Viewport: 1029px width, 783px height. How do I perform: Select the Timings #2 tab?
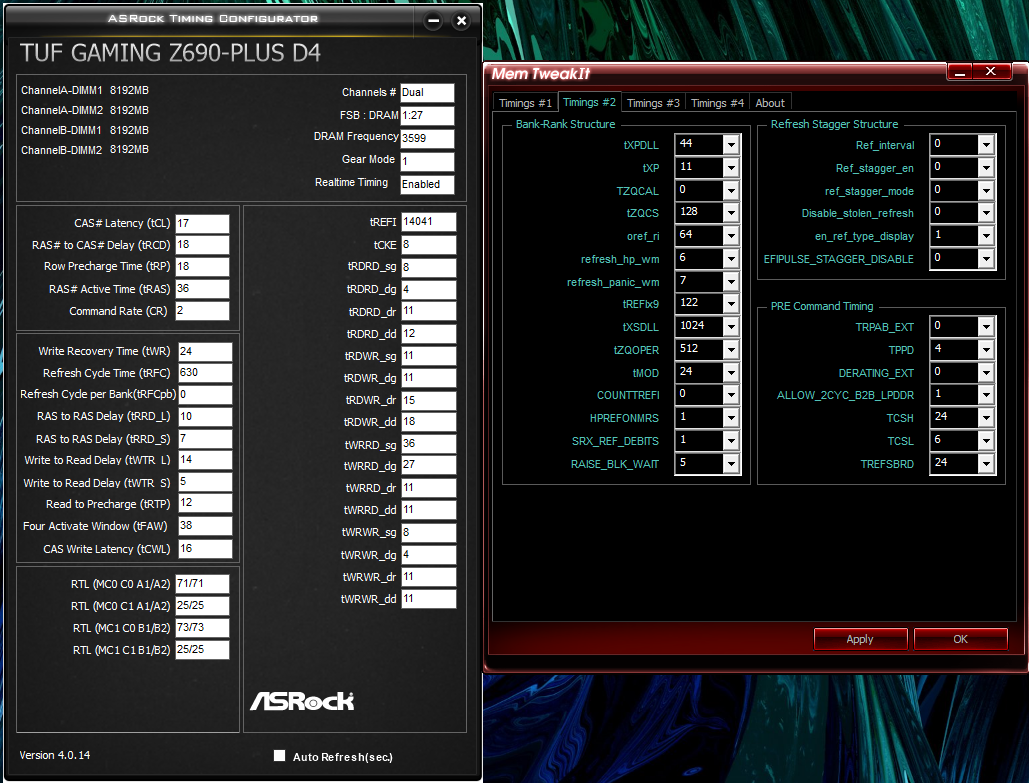pyautogui.click(x=589, y=102)
